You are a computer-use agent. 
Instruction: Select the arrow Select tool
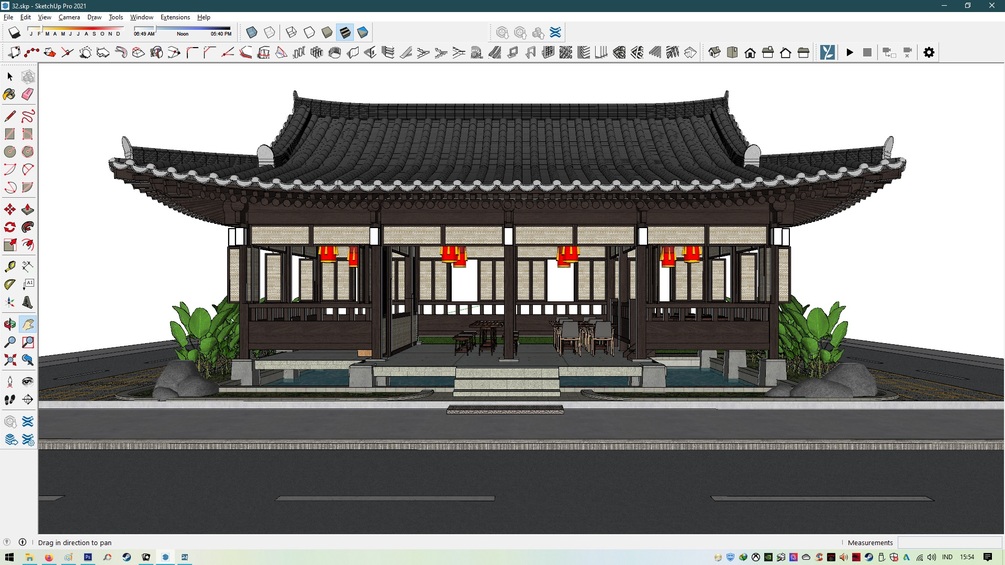click(x=10, y=77)
